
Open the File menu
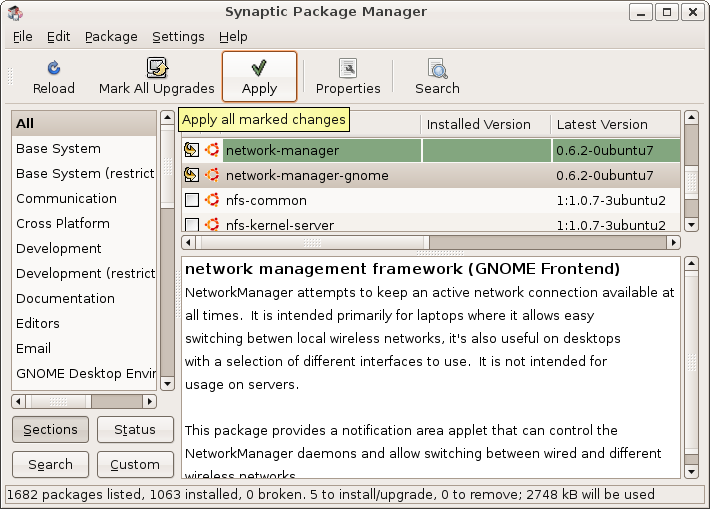tap(23, 37)
